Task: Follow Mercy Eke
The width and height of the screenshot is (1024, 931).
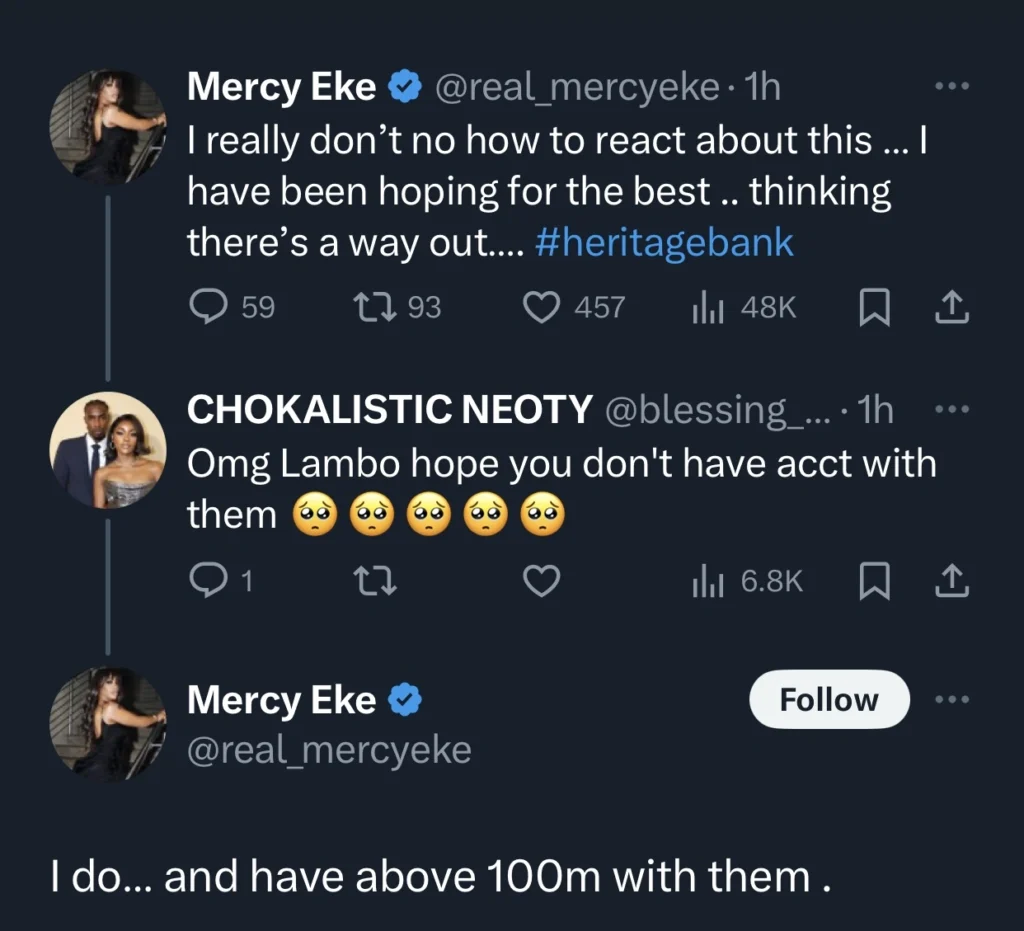Action: click(x=828, y=700)
